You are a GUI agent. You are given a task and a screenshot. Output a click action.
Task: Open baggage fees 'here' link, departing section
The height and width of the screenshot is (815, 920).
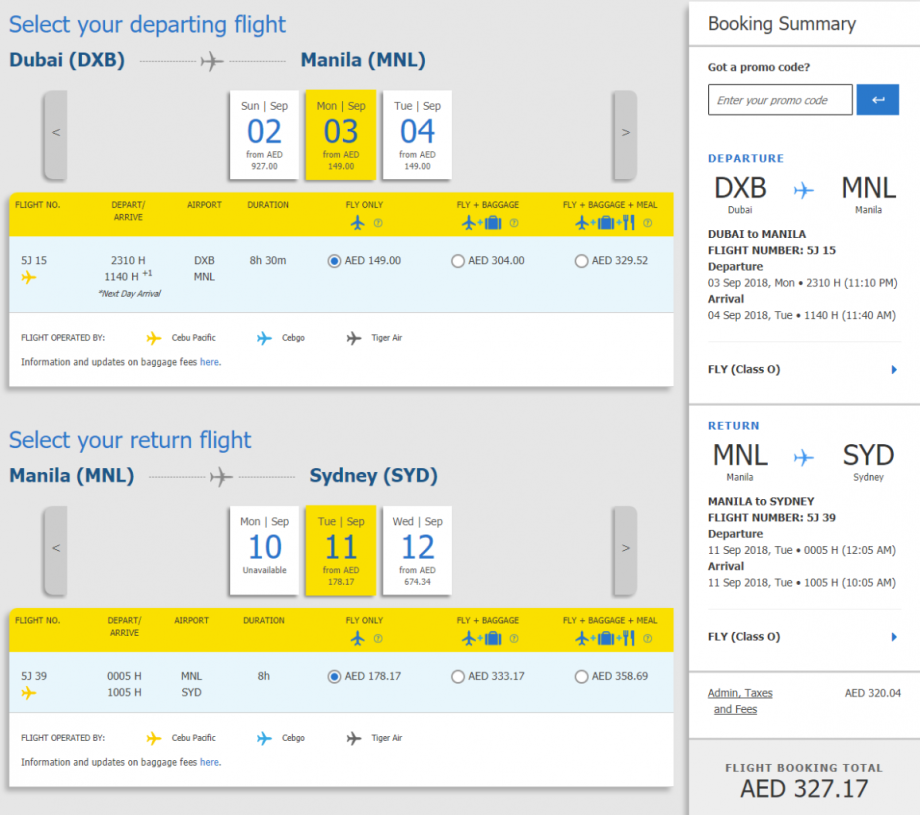(209, 362)
